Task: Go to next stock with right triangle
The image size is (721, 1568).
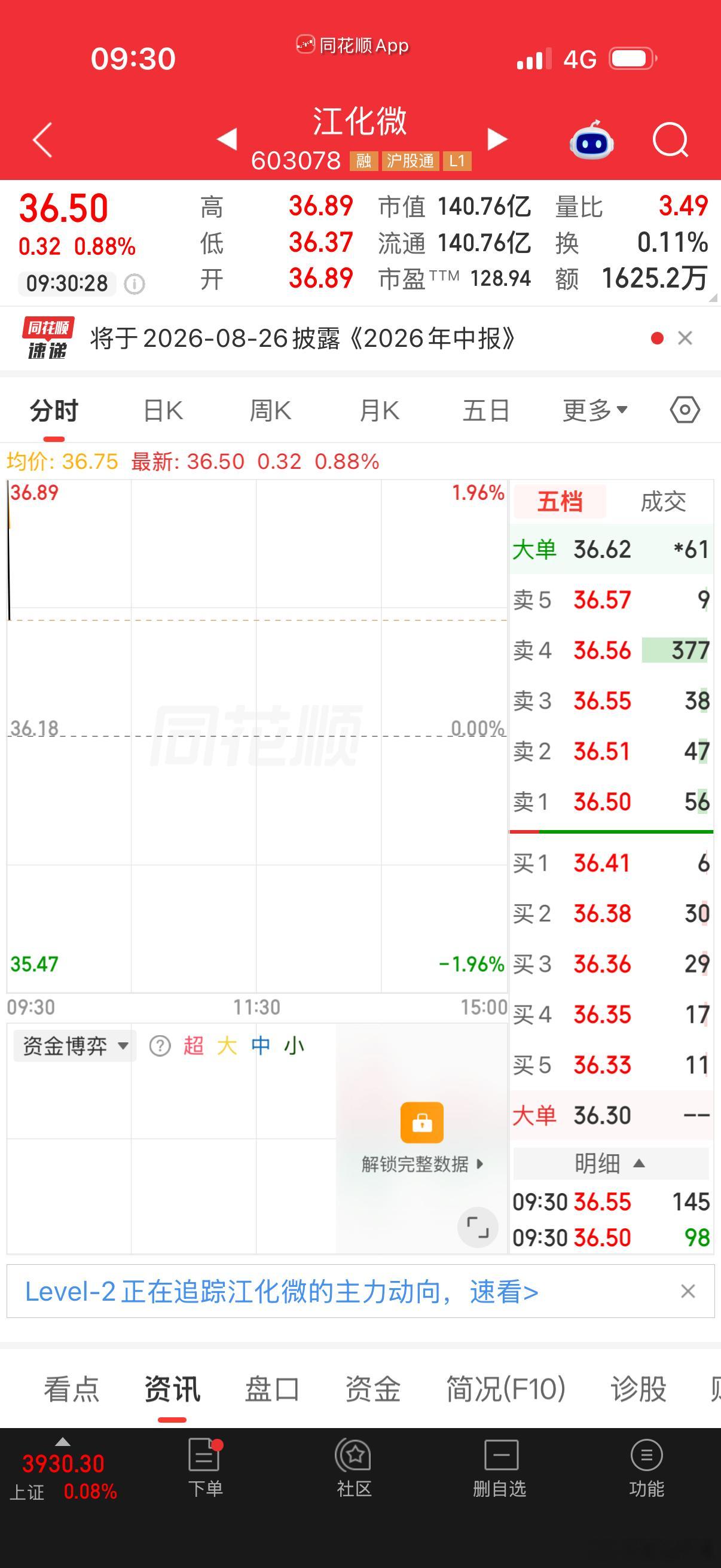Action: tap(497, 139)
